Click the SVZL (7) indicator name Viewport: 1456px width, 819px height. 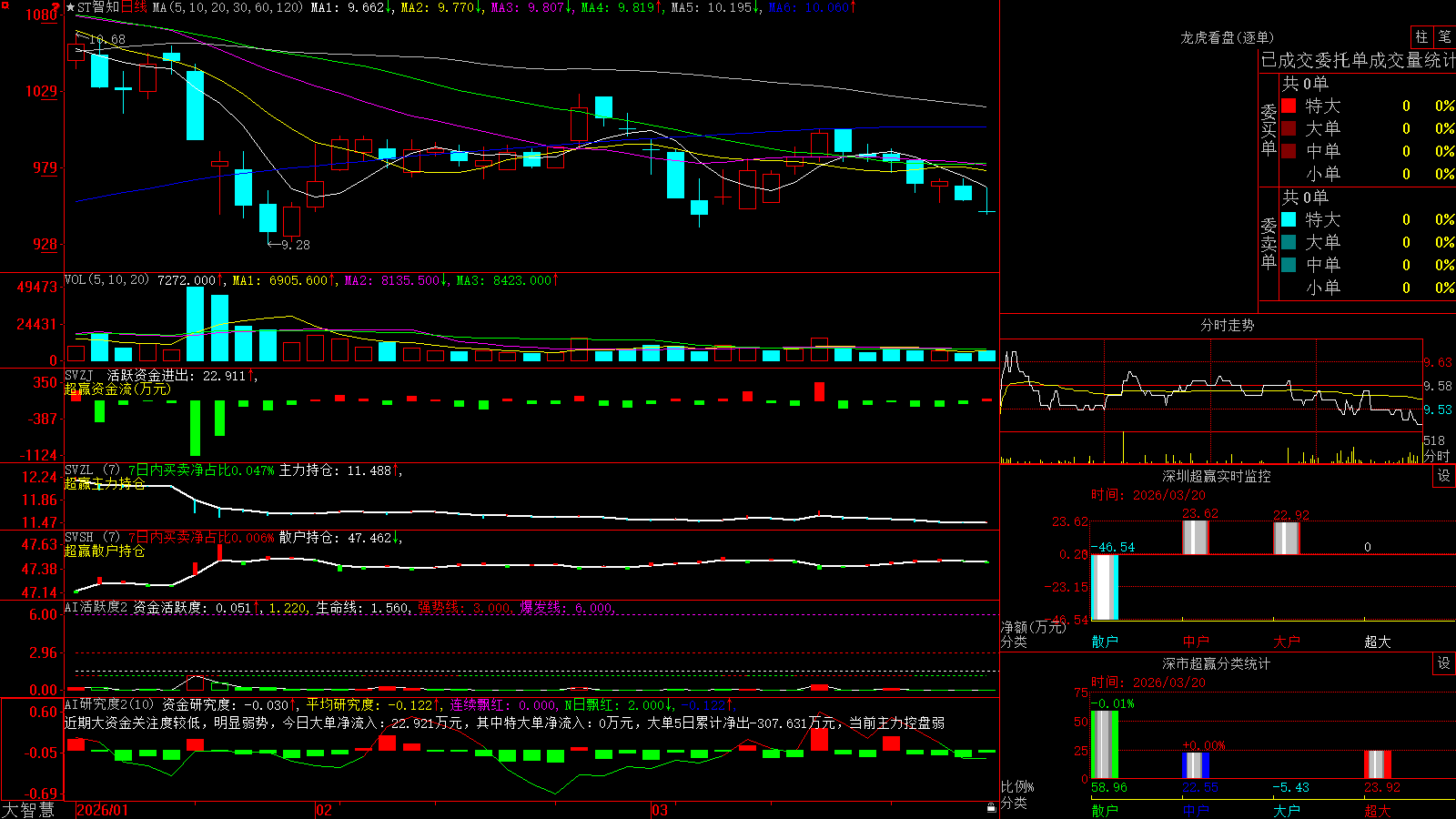click(x=92, y=470)
